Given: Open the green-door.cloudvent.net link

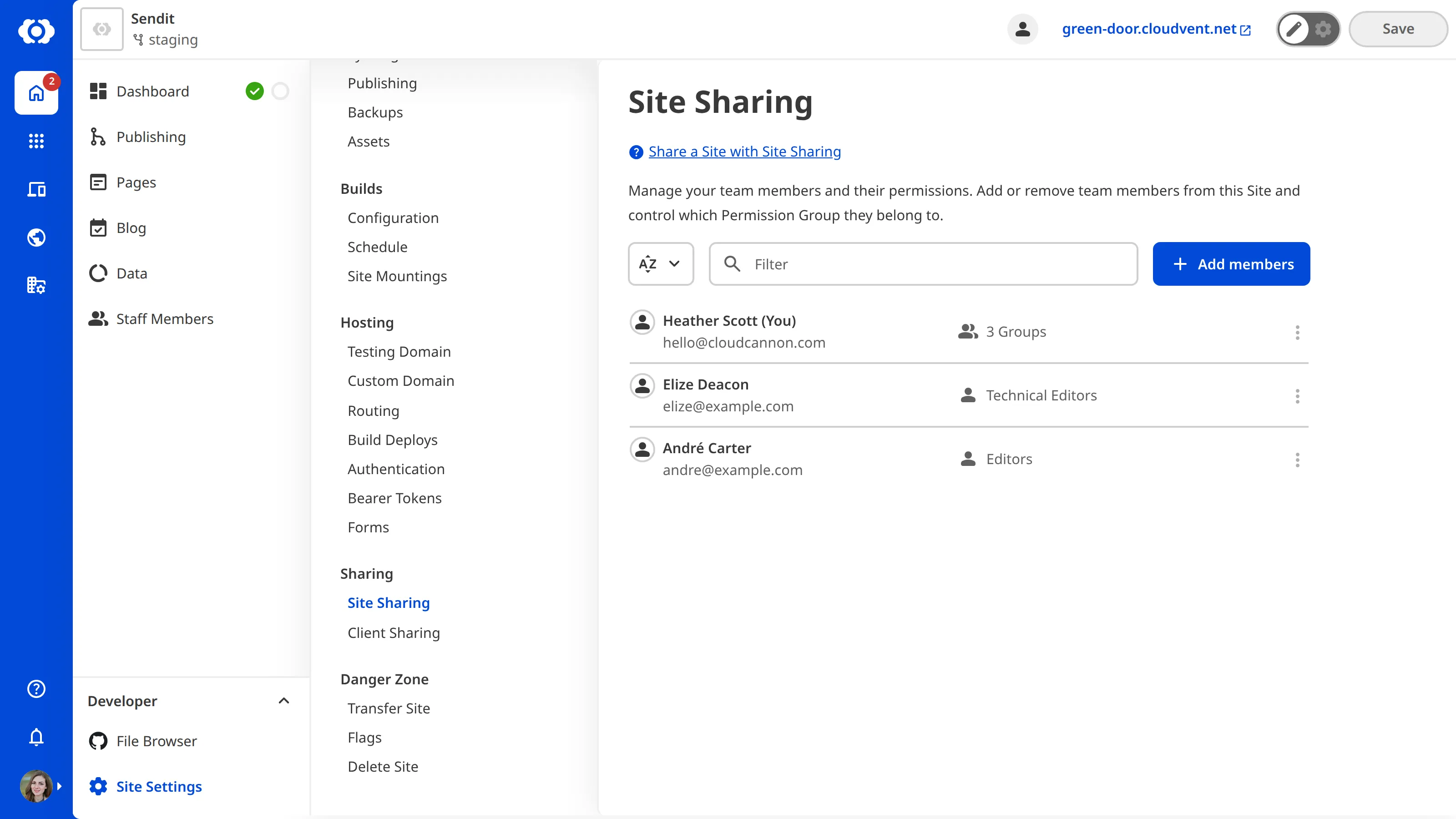Looking at the screenshot, I should coord(1157,29).
